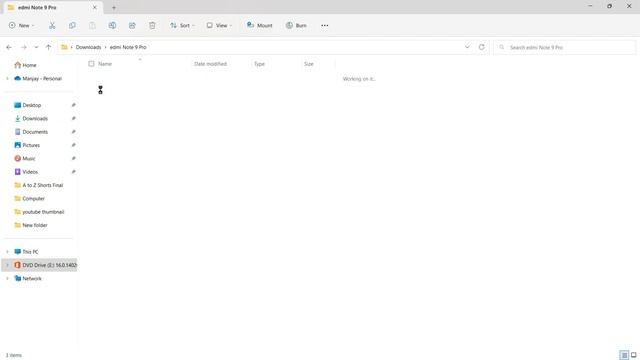
Task: Open Documents in quick access
Action: click(31, 132)
